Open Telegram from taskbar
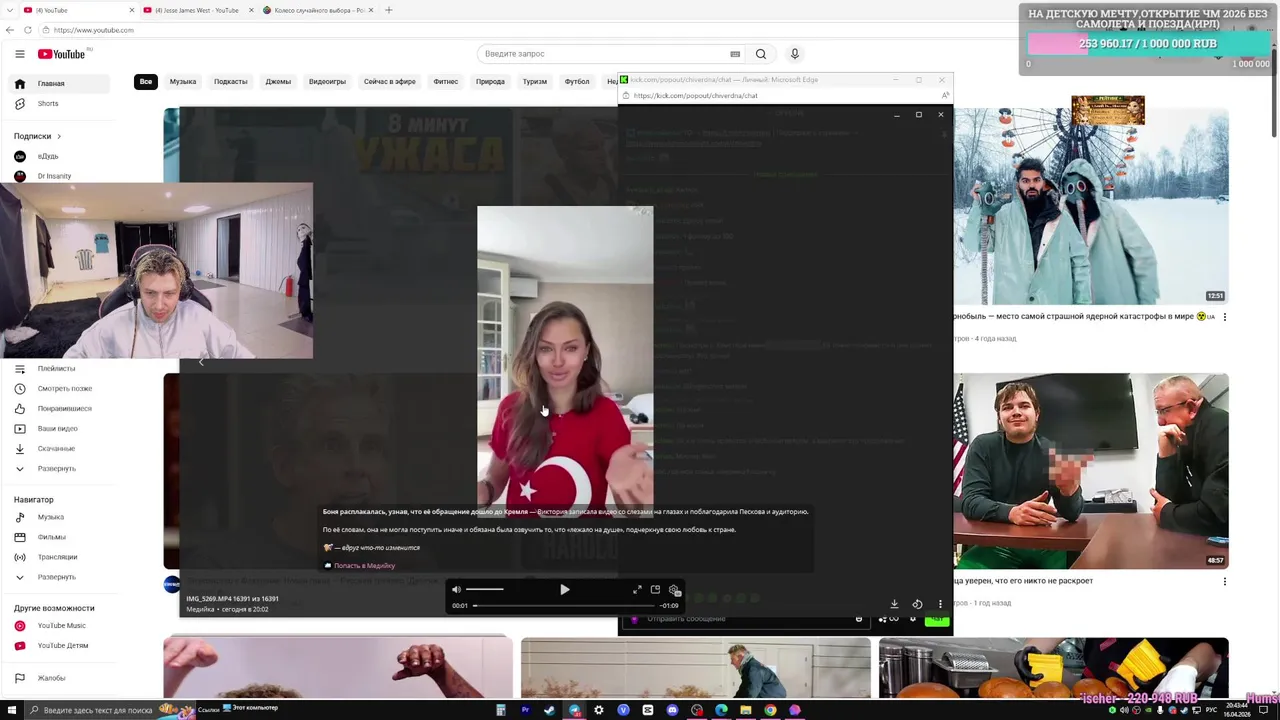Screen dimensions: 1280x720 [575, 710]
